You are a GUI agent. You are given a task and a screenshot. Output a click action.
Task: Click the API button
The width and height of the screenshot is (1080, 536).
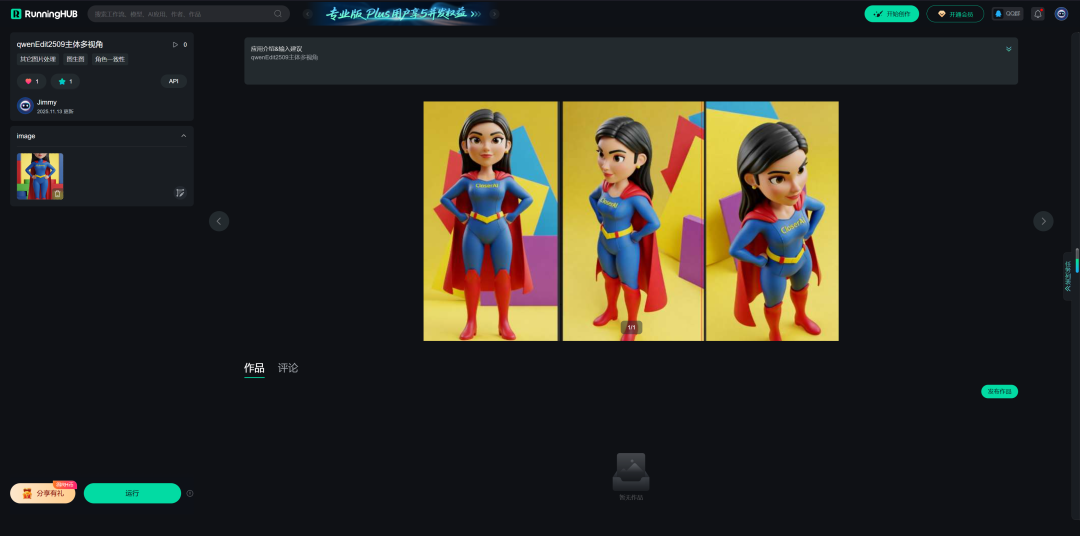(174, 81)
